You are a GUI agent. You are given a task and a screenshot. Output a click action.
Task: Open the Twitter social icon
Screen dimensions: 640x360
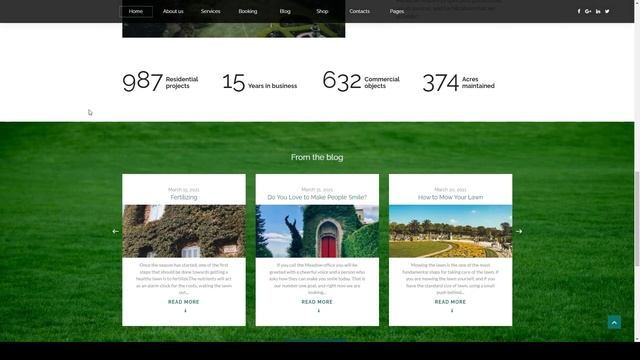point(607,11)
